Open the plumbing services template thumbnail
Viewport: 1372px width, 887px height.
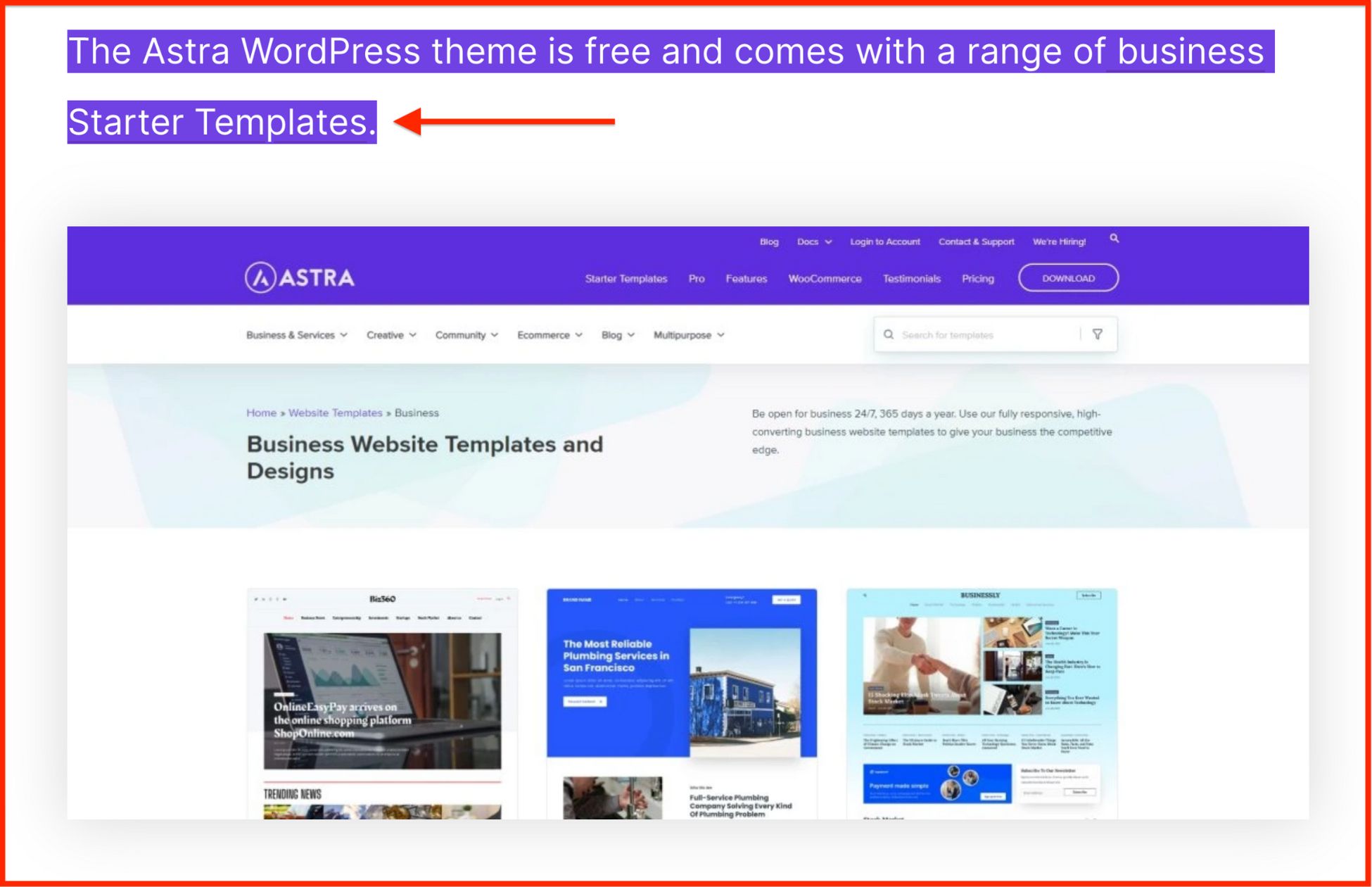pos(682,704)
